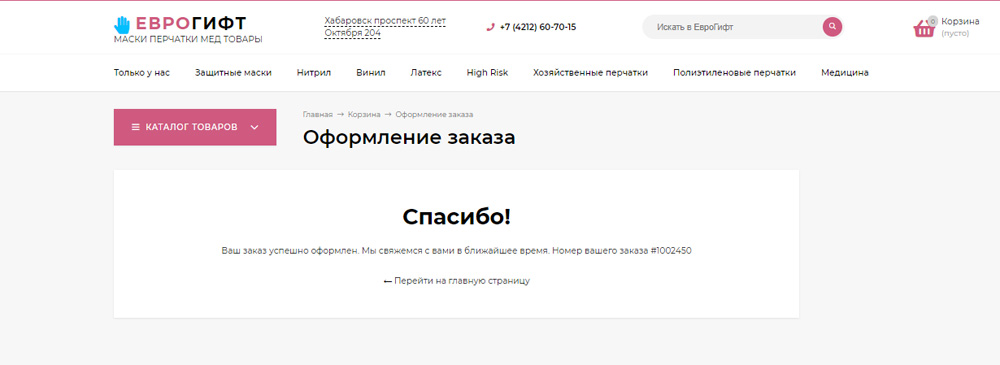
Task: Expand the Каталог товаров chevron
Action: [x=254, y=127]
